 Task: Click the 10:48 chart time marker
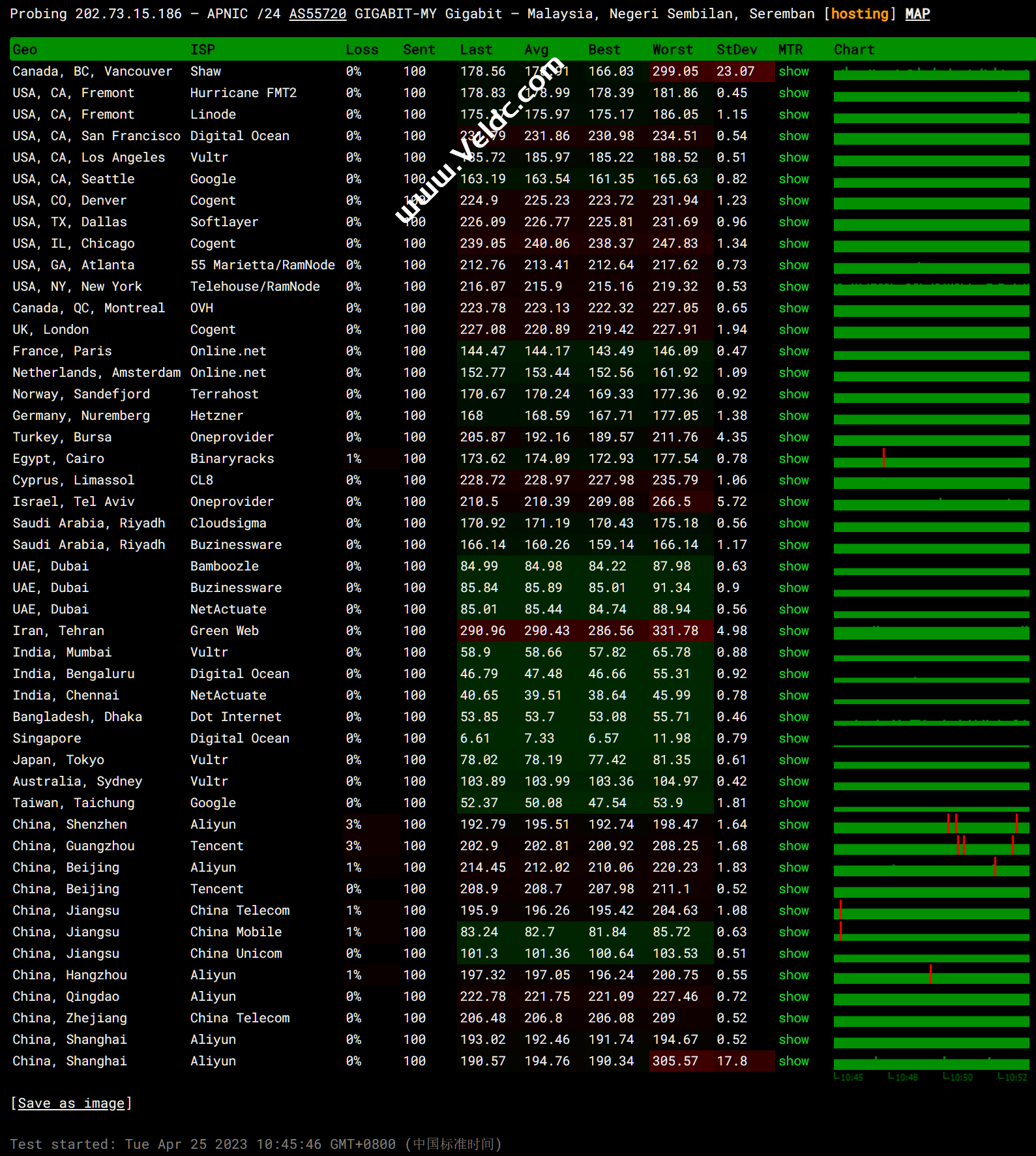[905, 1077]
